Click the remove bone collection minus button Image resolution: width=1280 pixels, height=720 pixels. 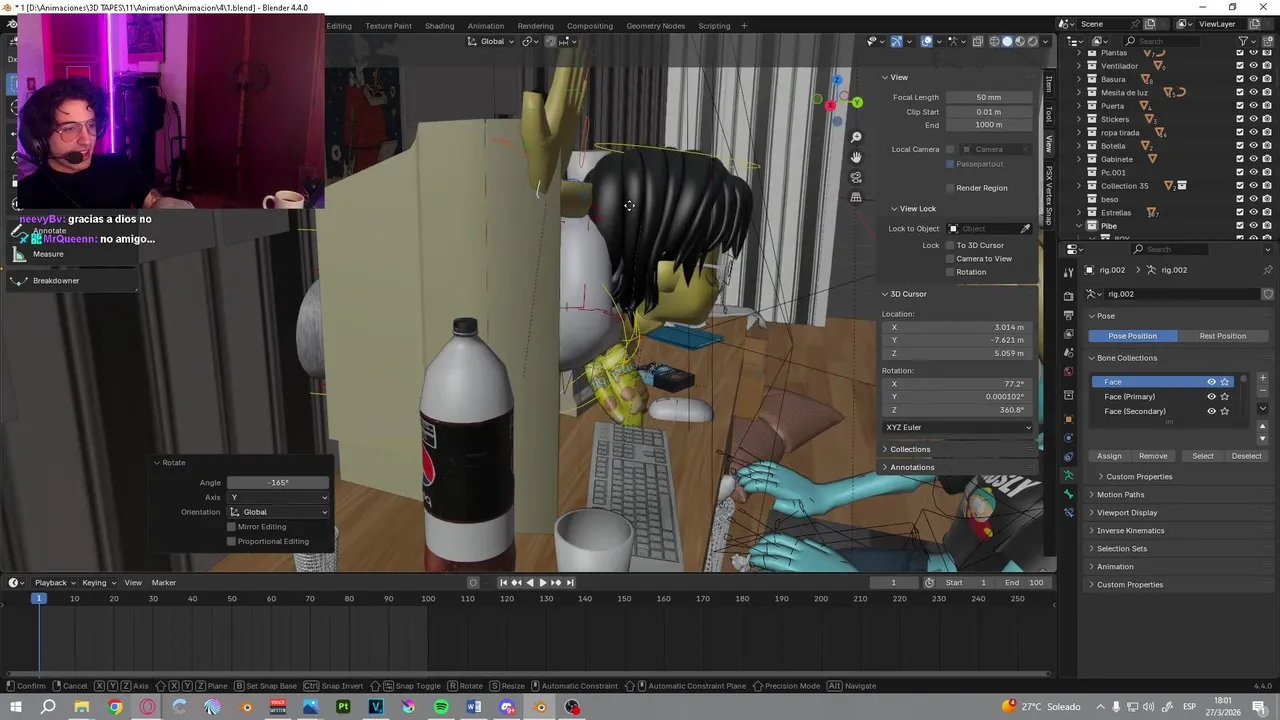(1262, 391)
